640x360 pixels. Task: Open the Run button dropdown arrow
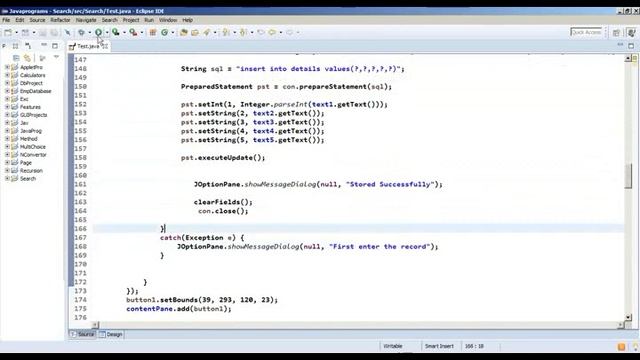coord(107,32)
